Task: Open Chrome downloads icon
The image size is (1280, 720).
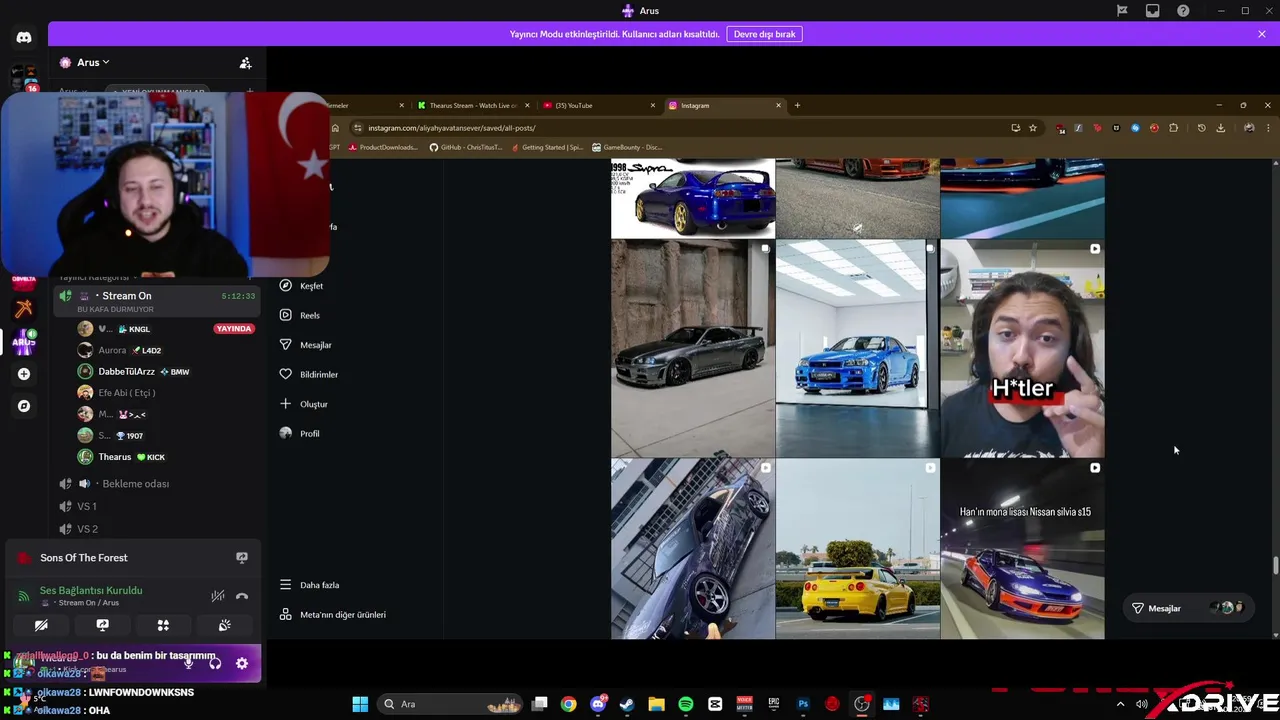Action: 1221,128
